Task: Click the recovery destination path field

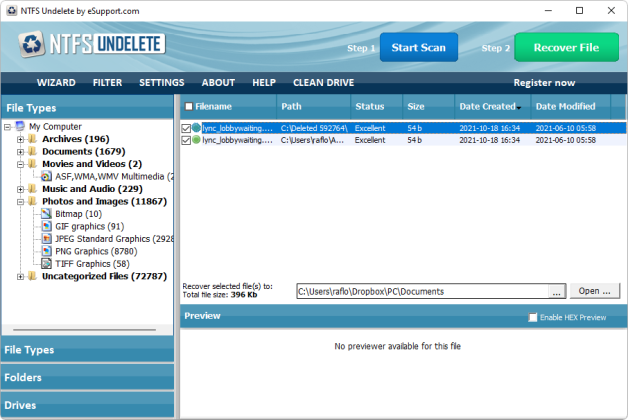Action: click(423, 291)
